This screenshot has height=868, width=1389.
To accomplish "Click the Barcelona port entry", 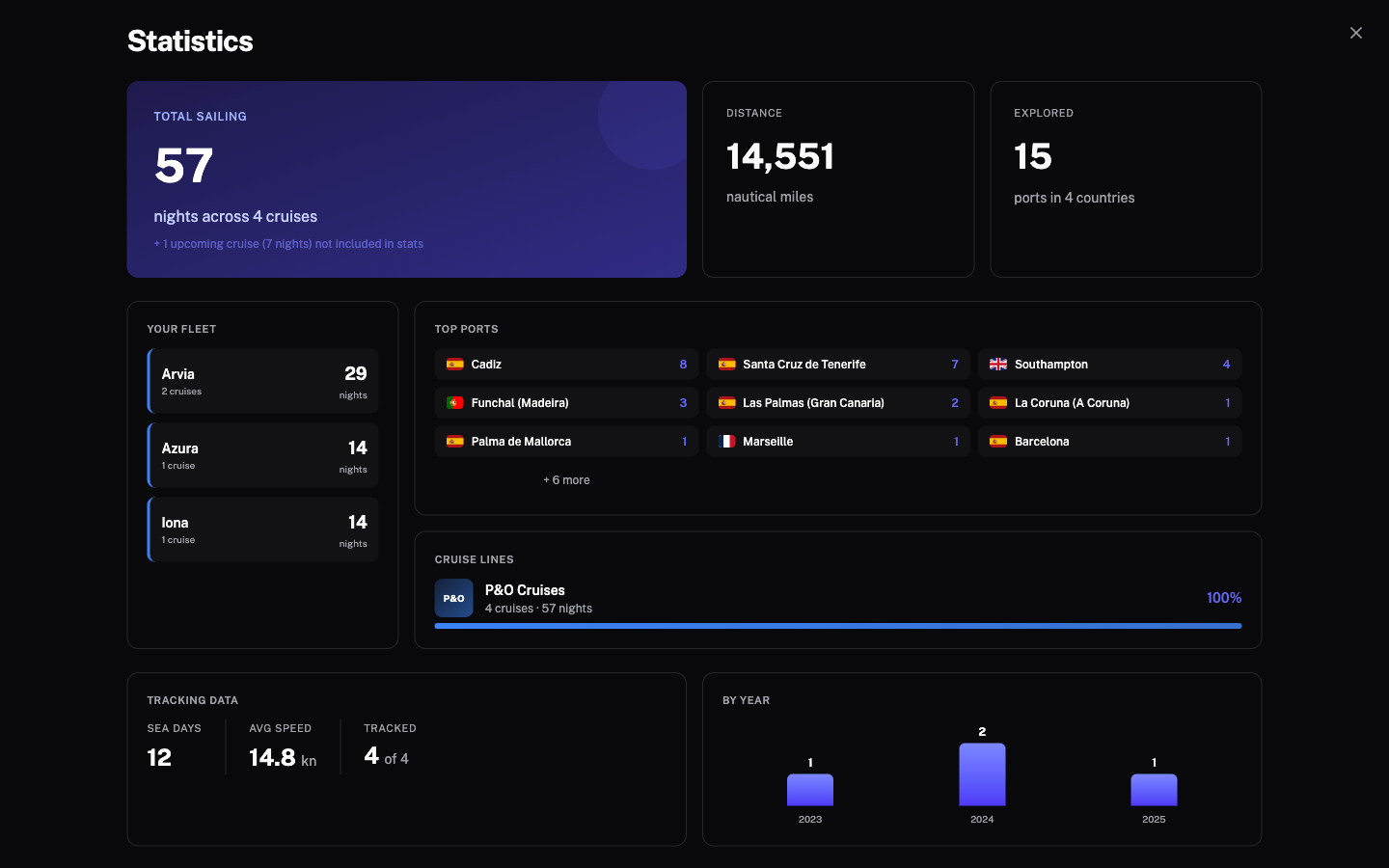I will click(x=1109, y=442).
